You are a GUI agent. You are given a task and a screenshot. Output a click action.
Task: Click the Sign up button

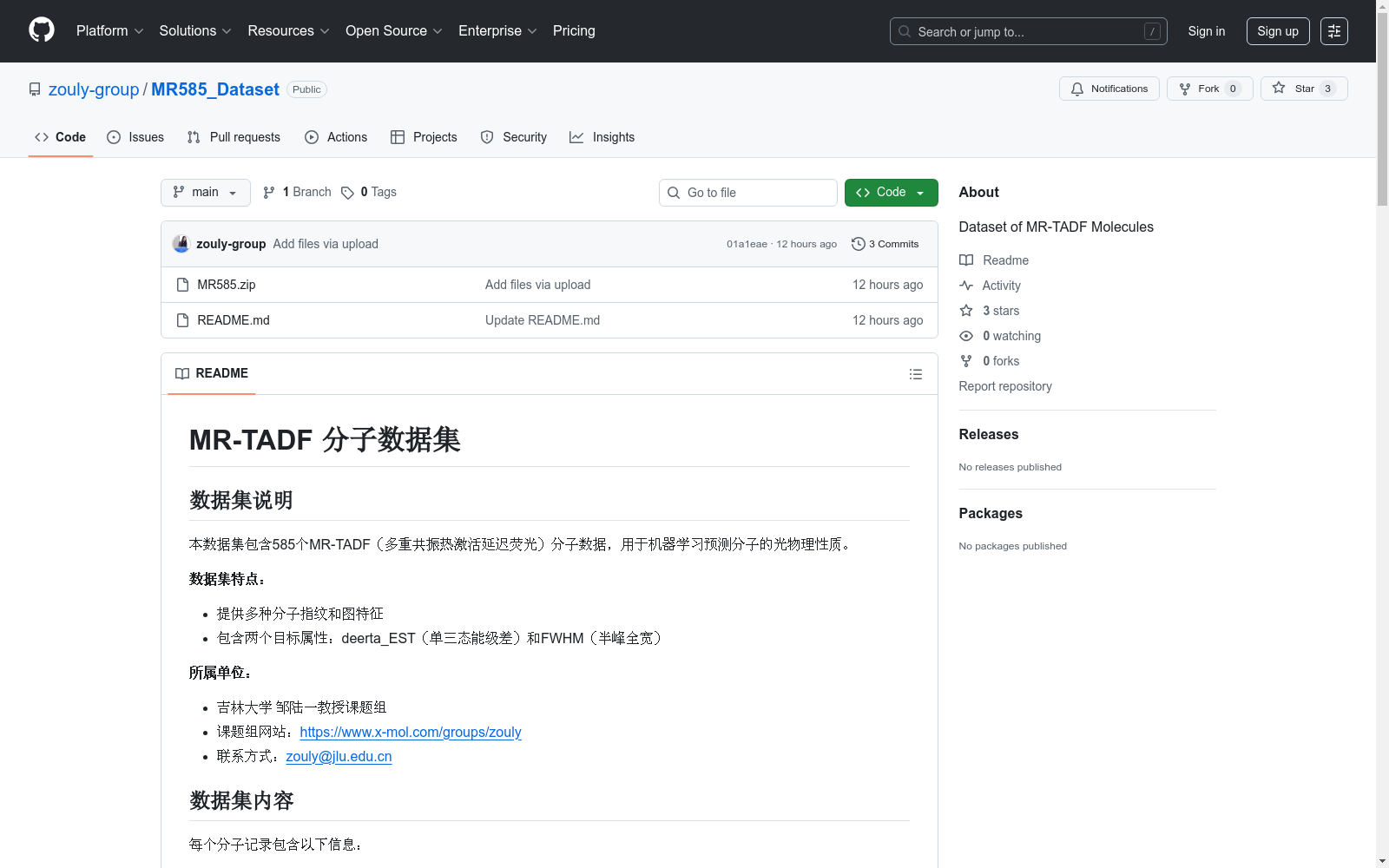pyautogui.click(x=1278, y=31)
